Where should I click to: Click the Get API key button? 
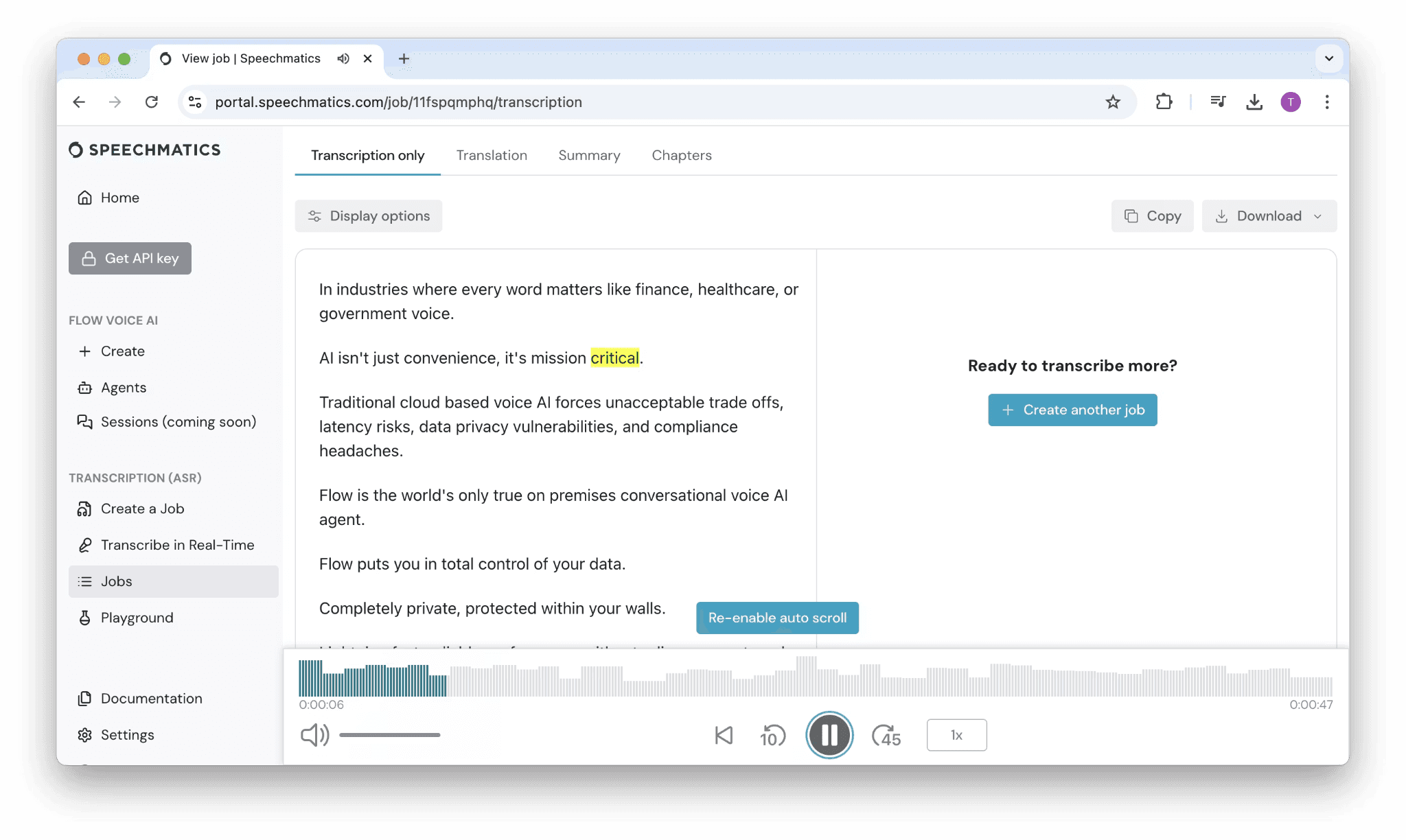(x=130, y=259)
